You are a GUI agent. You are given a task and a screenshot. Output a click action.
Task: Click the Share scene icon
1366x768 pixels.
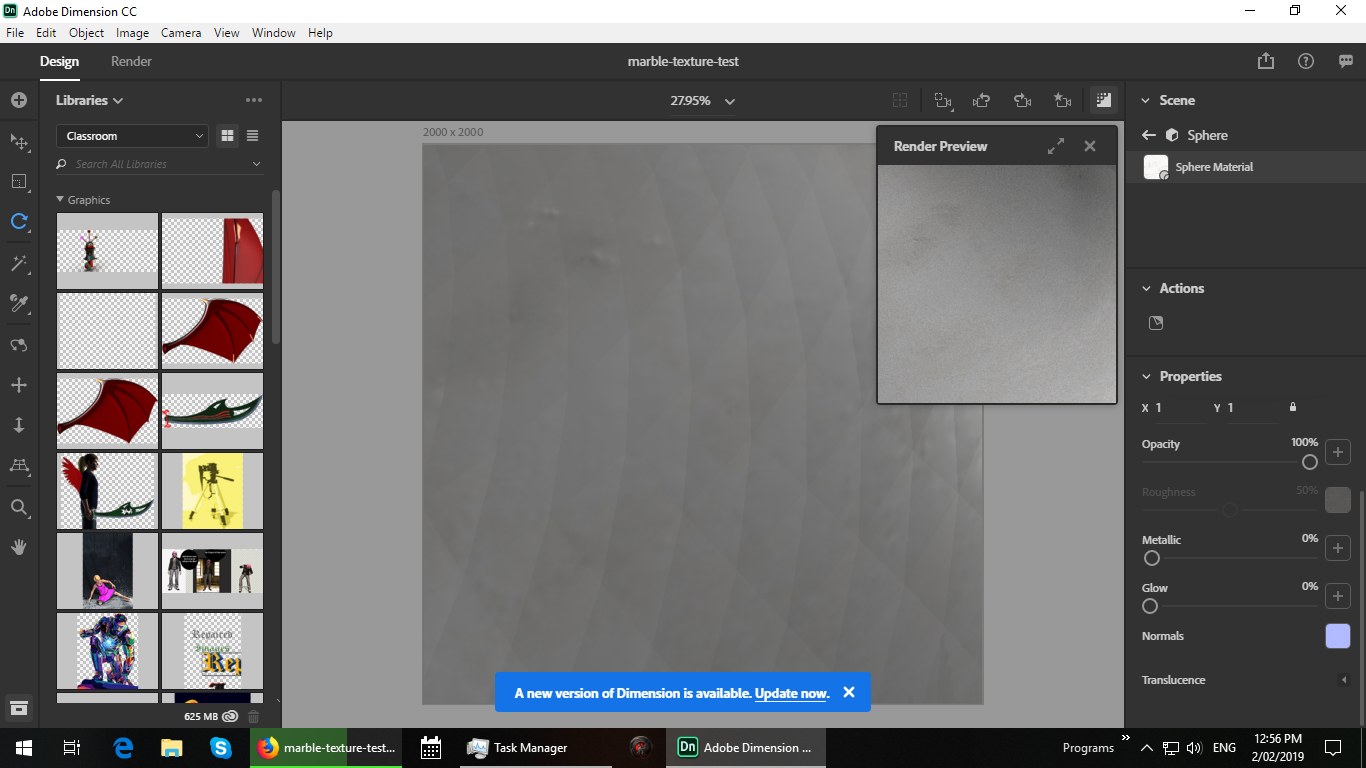pos(1266,61)
